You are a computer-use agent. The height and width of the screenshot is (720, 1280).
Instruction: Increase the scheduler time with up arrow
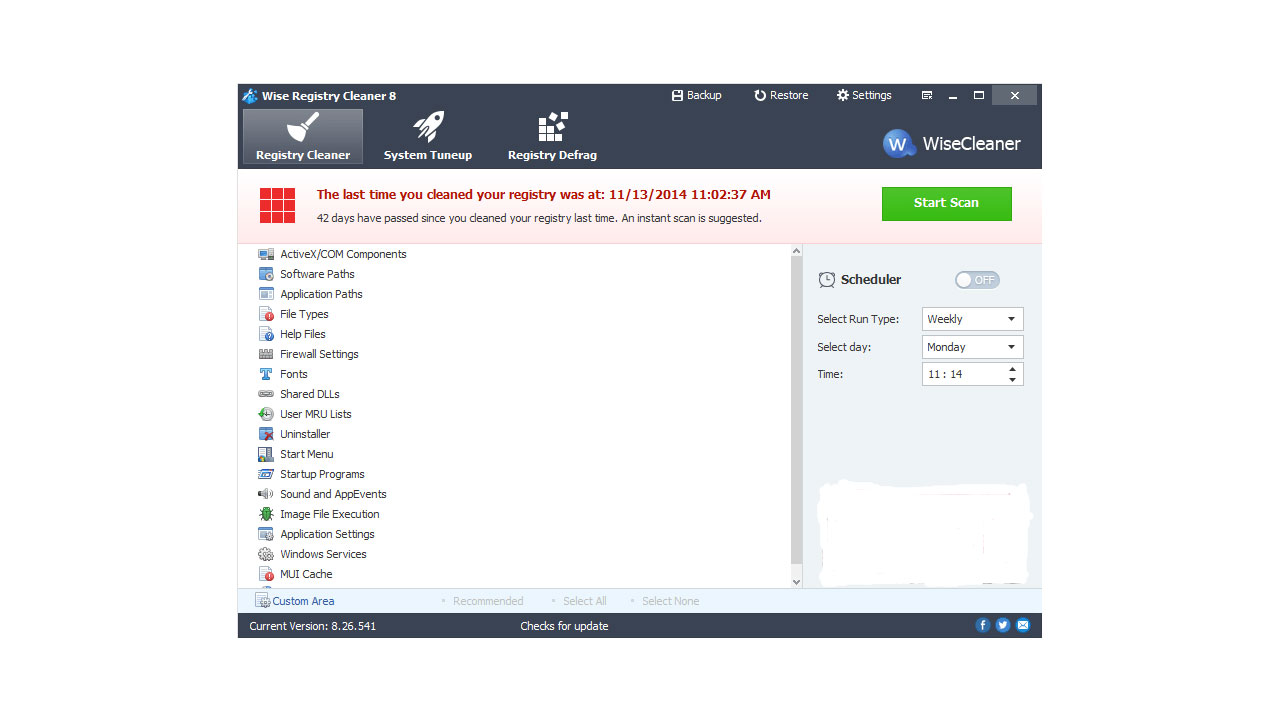(x=1012, y=368)
